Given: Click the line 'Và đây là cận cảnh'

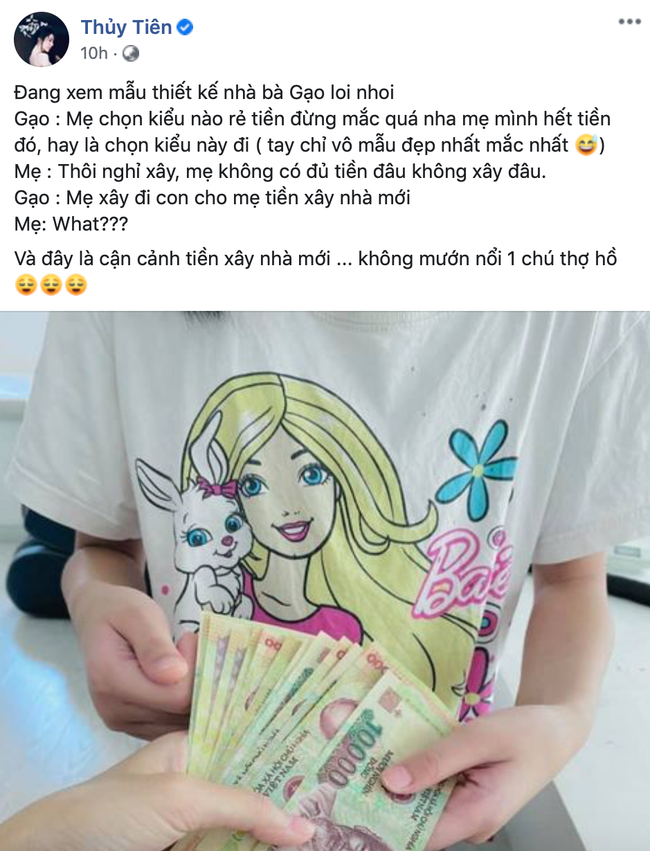Looking at the screenshot, I should [315, 259].
